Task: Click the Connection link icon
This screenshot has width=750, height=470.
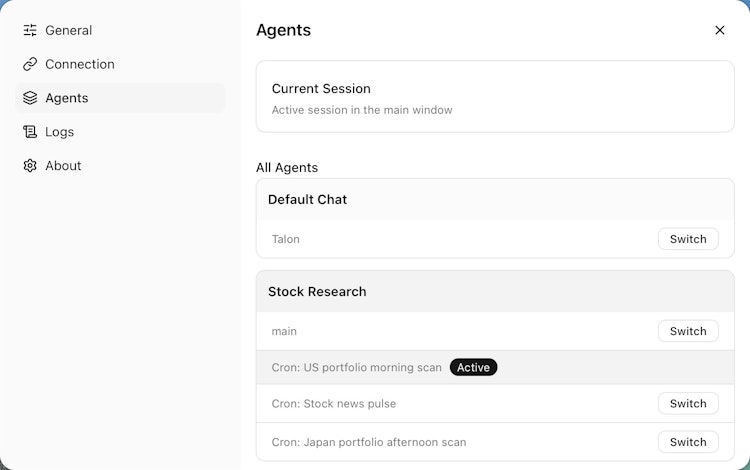Action: (x=30, y=64)
